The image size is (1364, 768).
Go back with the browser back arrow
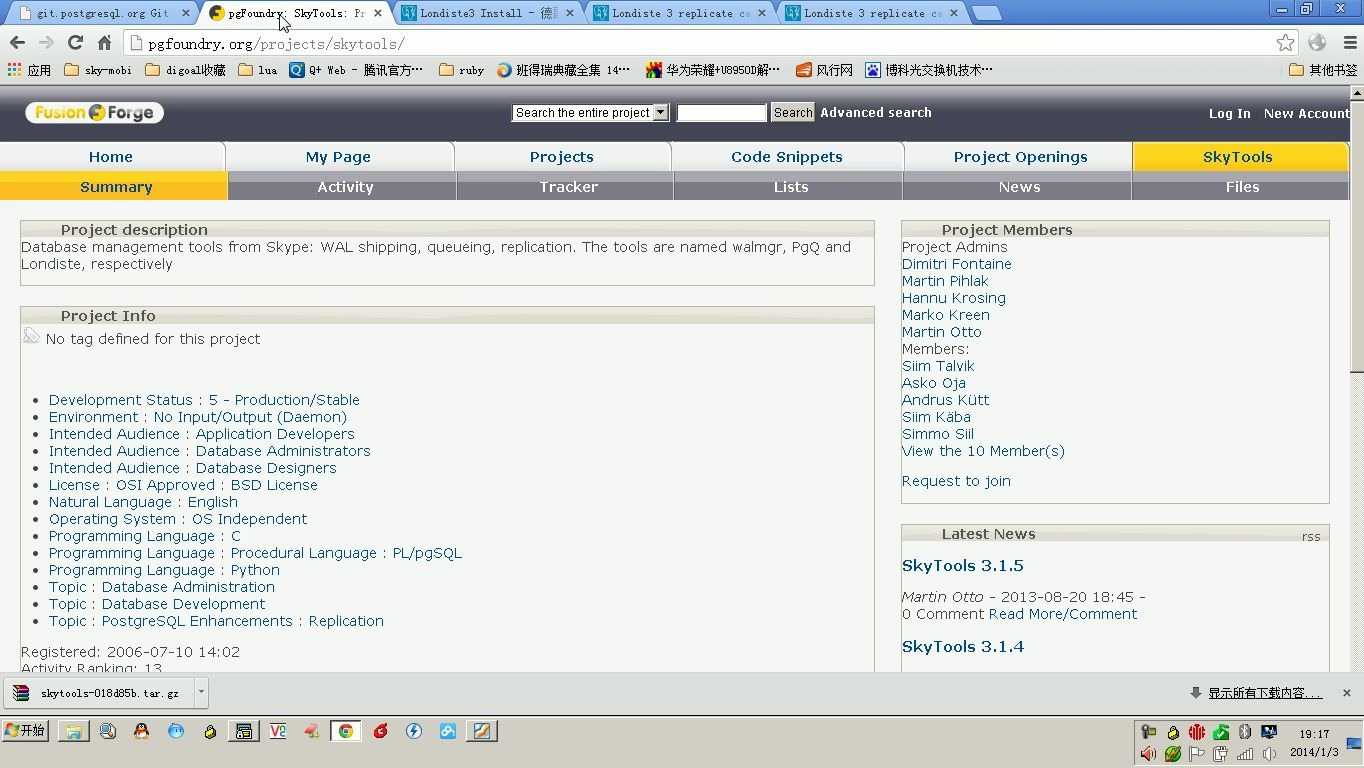tap(17, 43)
